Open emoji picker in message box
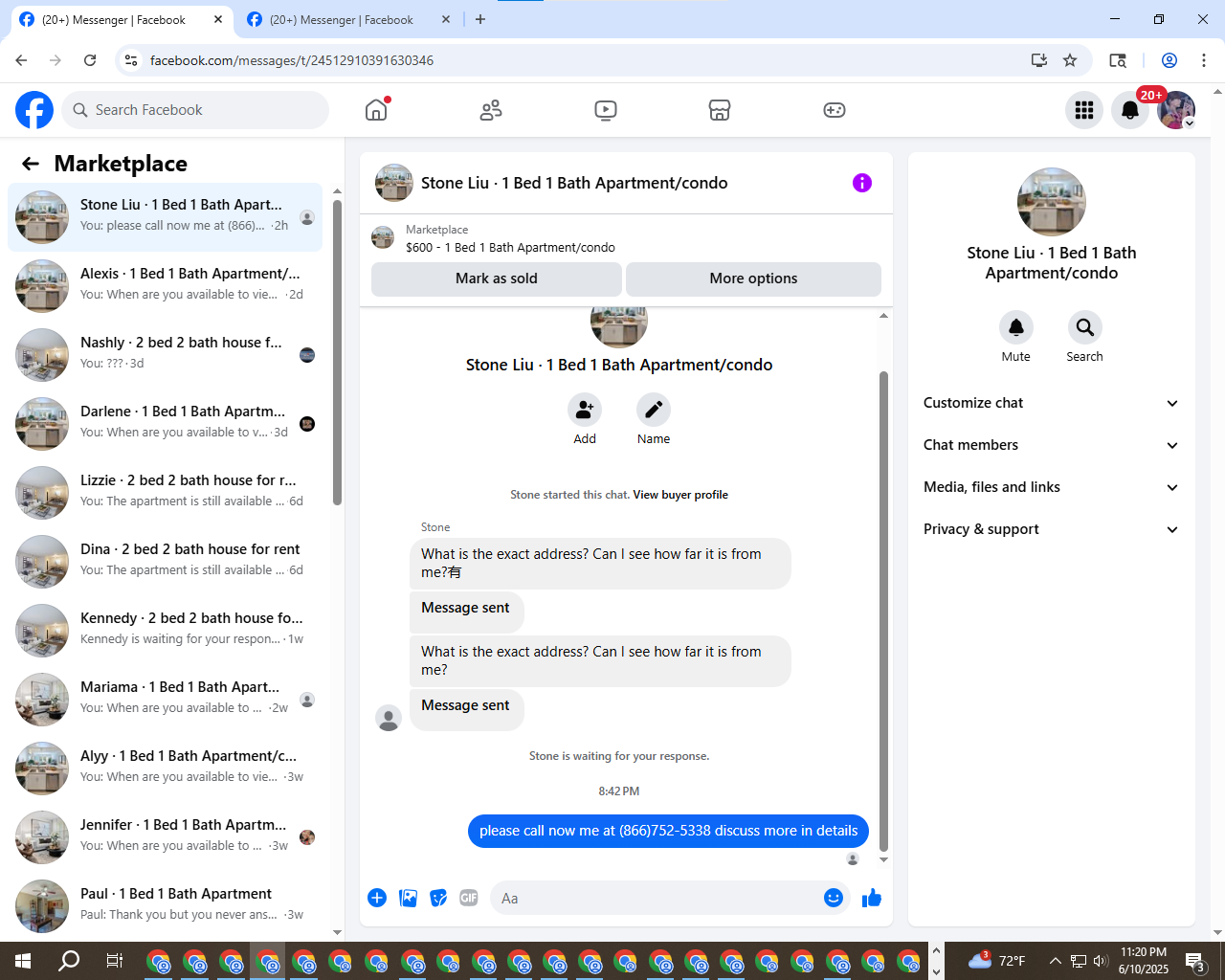 click(x=834, y=898)
